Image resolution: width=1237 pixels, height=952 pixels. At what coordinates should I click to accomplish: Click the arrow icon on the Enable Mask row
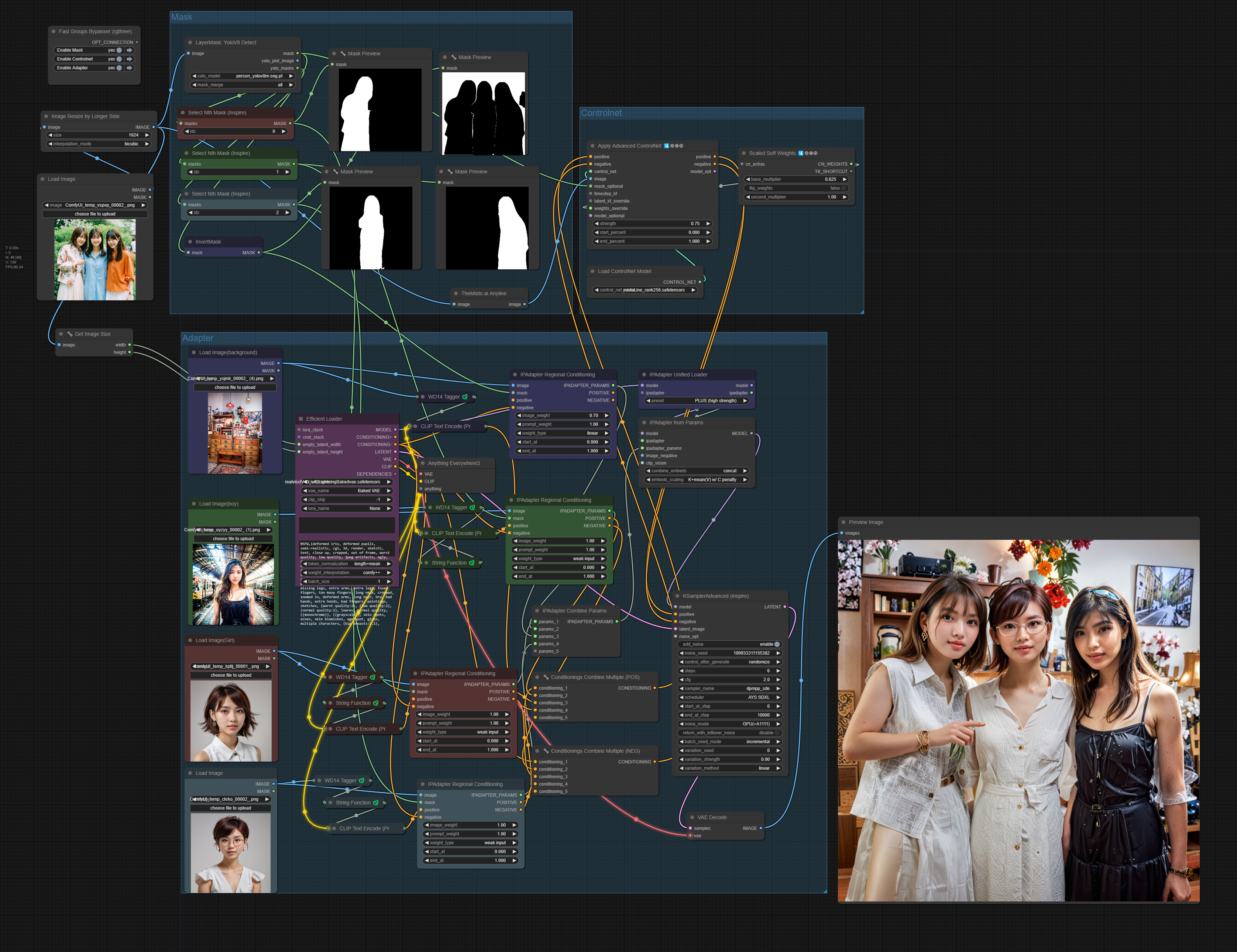pos(130,50)
